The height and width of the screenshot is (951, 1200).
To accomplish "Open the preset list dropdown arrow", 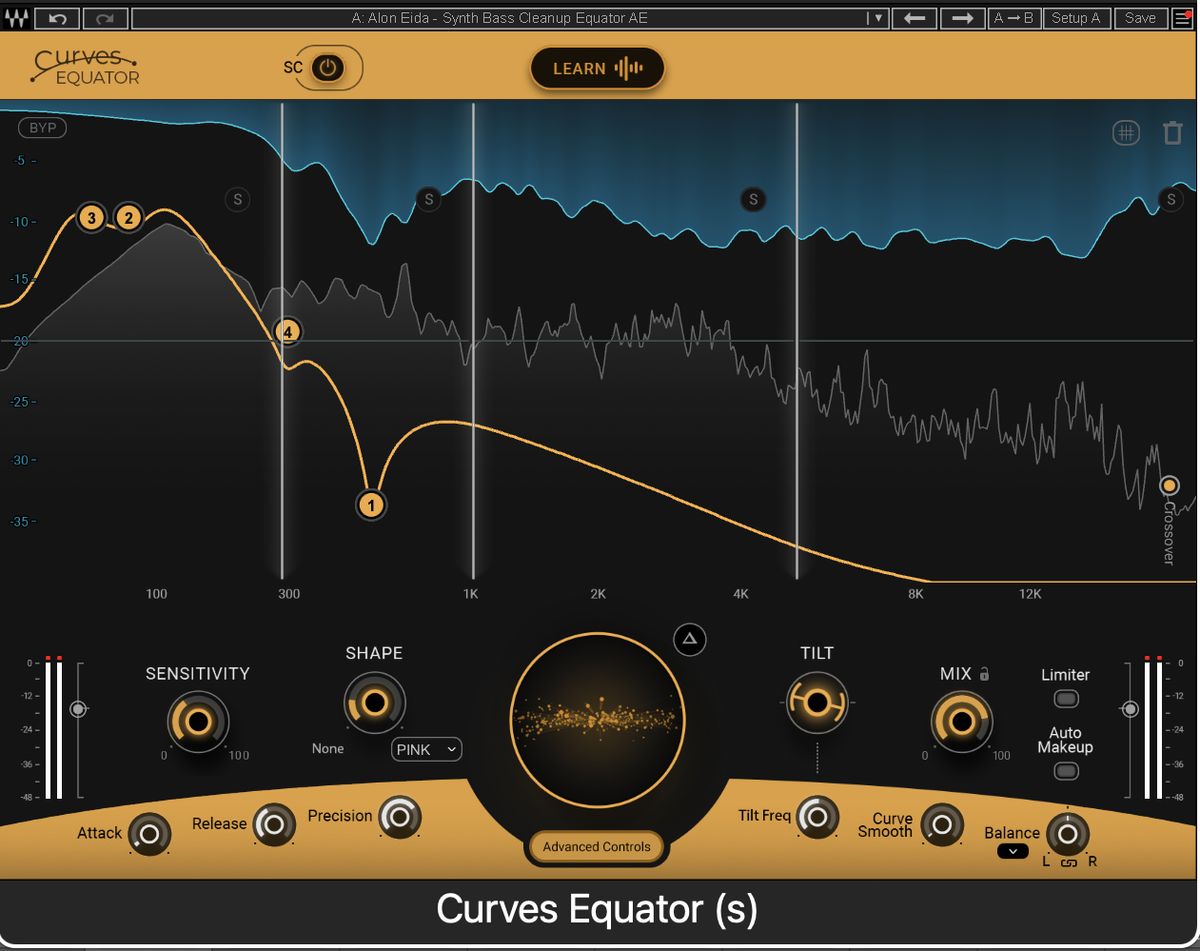I will (877, 17).
